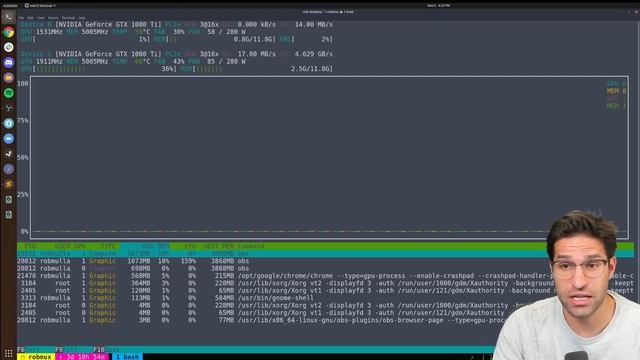Viewport: 640px width, 360px height.
Task: Click the 50% label on the chart axis
Action: tap(23, 158)
